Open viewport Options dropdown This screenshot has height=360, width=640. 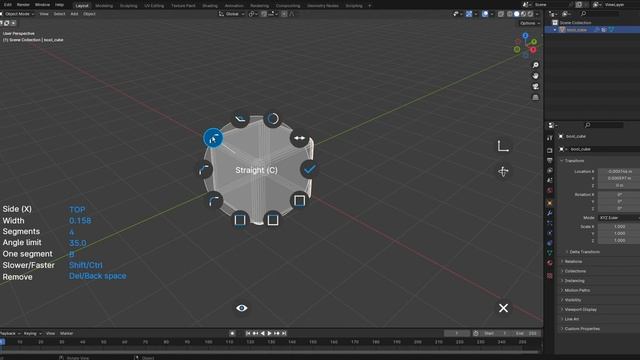[x=530, y=23]
